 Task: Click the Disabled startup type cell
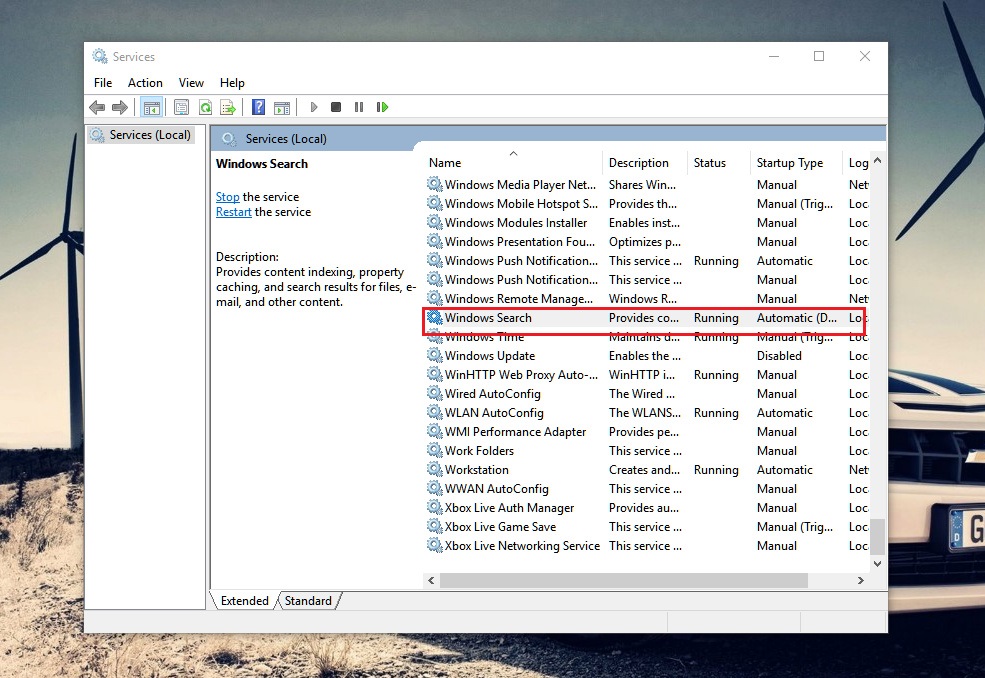pos(779,356)
